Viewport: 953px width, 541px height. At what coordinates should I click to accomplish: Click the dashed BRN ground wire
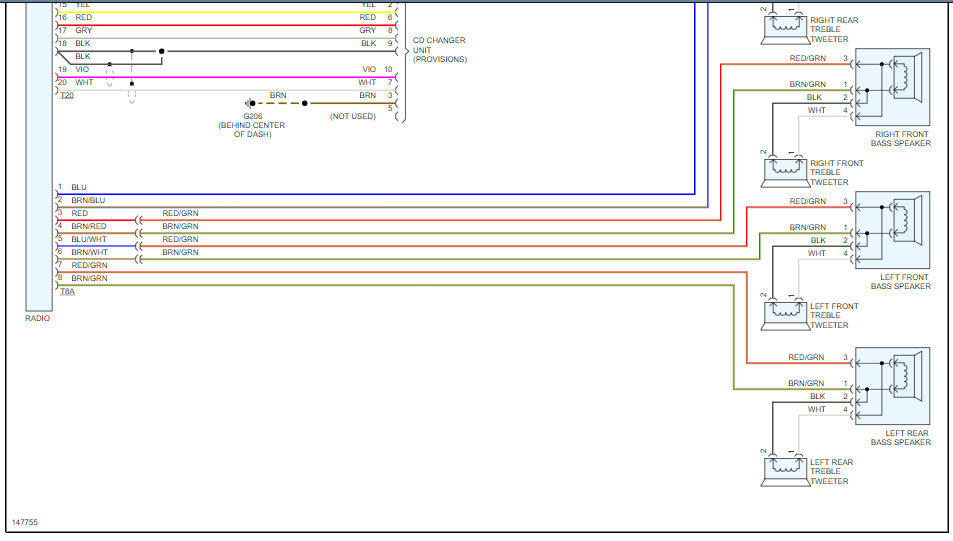(x=278, y=103)
